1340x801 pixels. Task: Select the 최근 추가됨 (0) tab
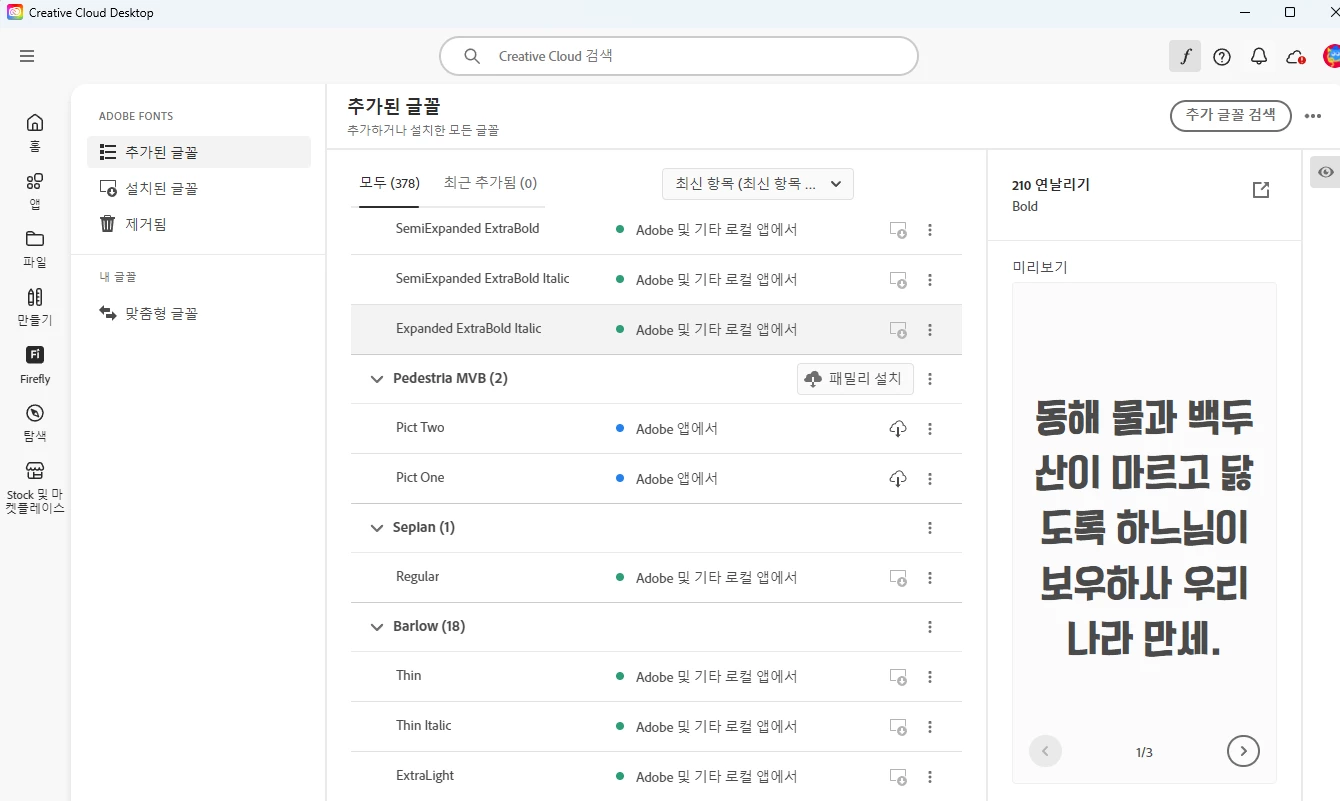(490, 183)
